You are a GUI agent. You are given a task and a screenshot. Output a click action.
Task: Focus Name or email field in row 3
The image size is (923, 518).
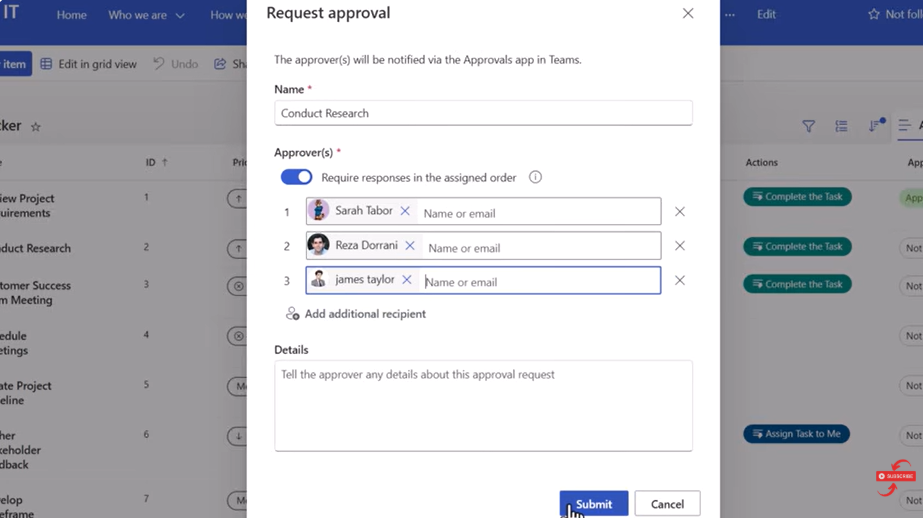click(x=540, y=282)
